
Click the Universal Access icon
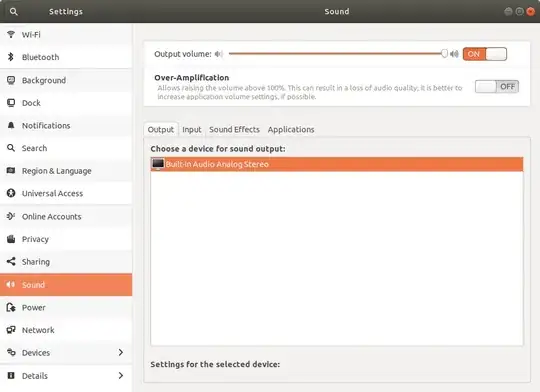pos(11,193)
